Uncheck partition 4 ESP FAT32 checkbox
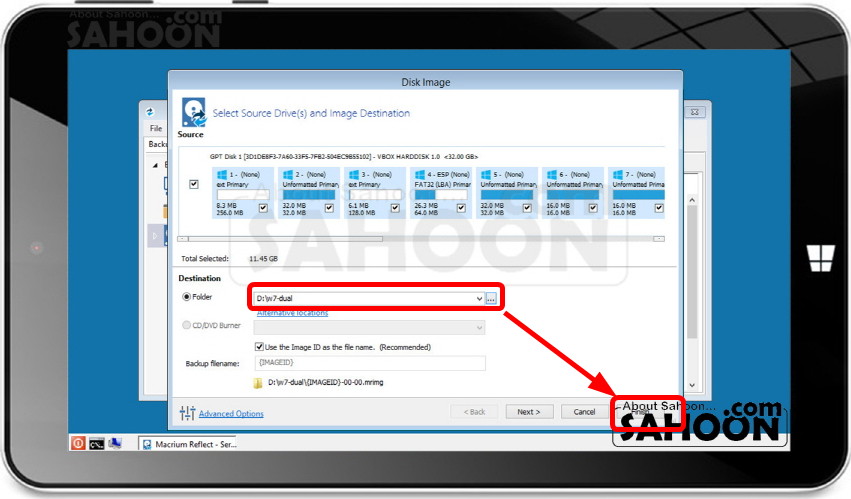The width and height of the screenshot is (851, 499). click(x=461, y=208)
